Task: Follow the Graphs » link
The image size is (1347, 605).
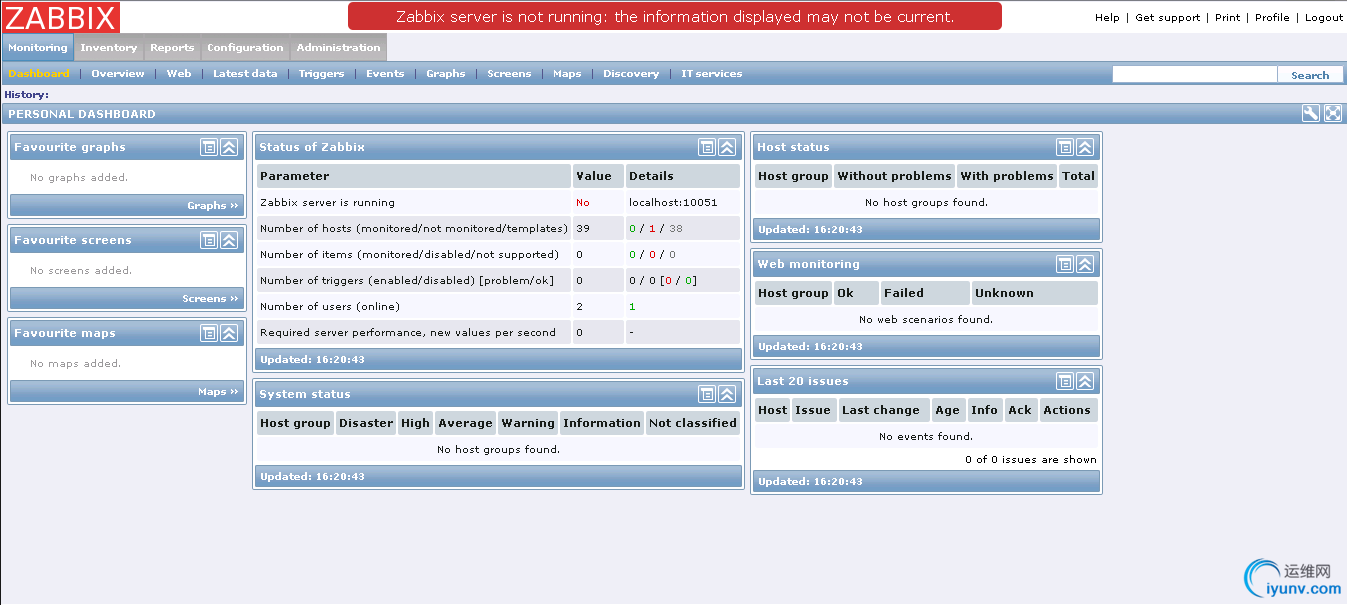Action: click(213, 206)
